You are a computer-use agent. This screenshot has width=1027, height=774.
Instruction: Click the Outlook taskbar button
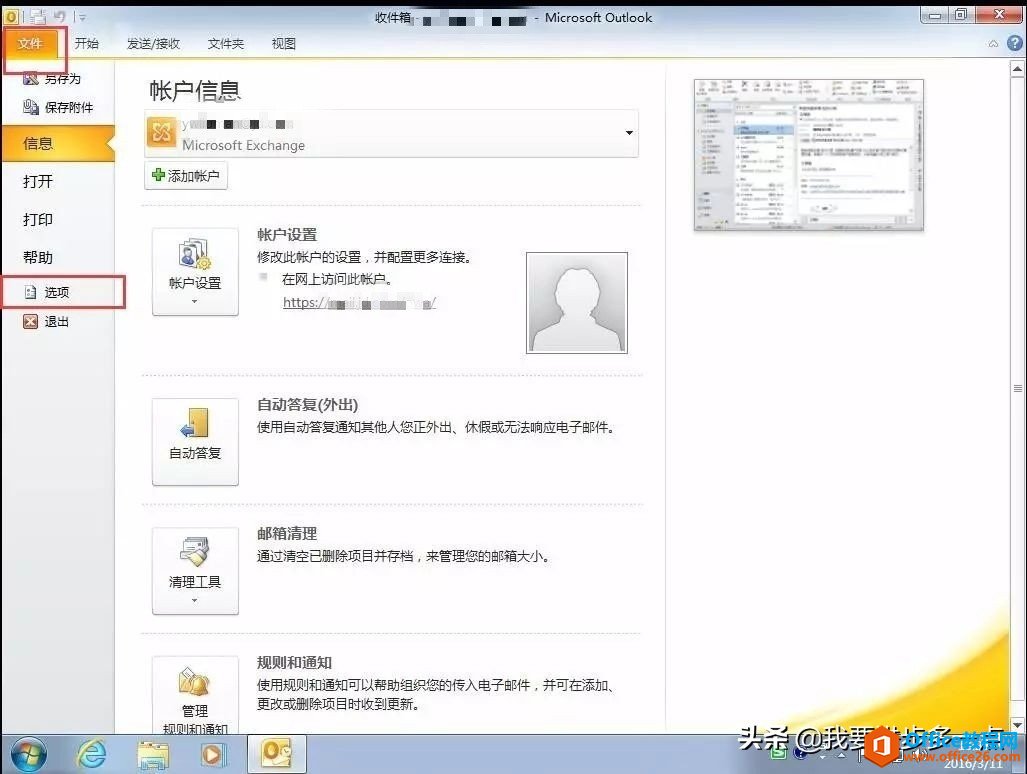point(276,754)
